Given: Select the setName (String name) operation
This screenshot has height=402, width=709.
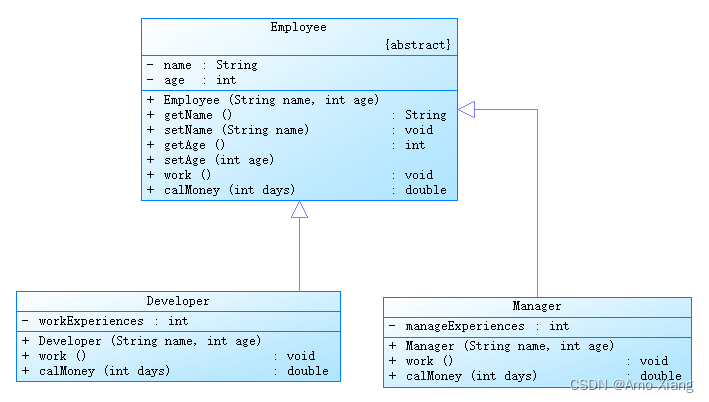Looking at the screenshot, I should click(x=290, y=130).
